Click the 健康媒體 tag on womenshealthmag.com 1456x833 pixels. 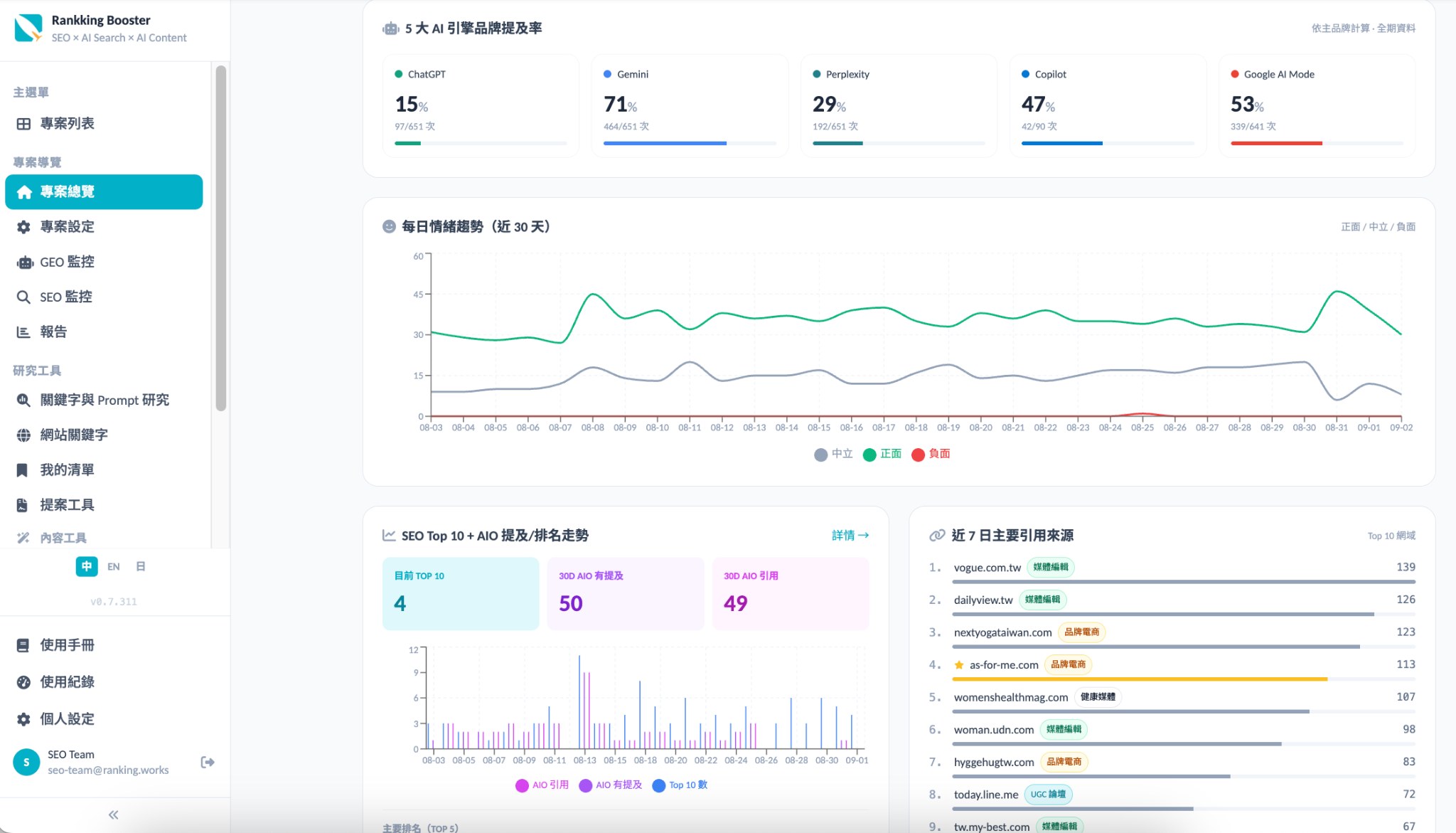click(1098, 697)
